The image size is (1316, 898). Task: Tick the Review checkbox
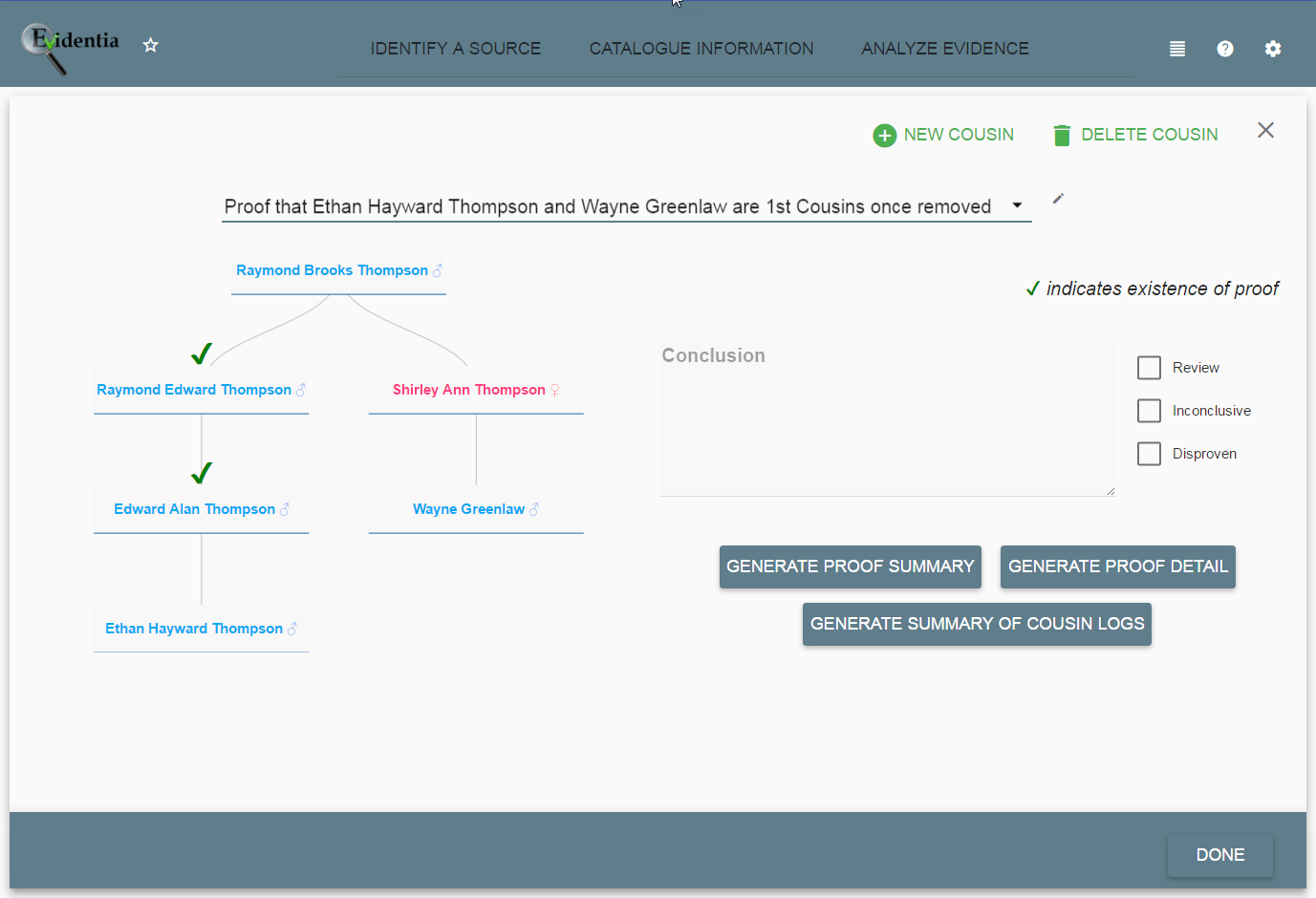pos(1149,368)
